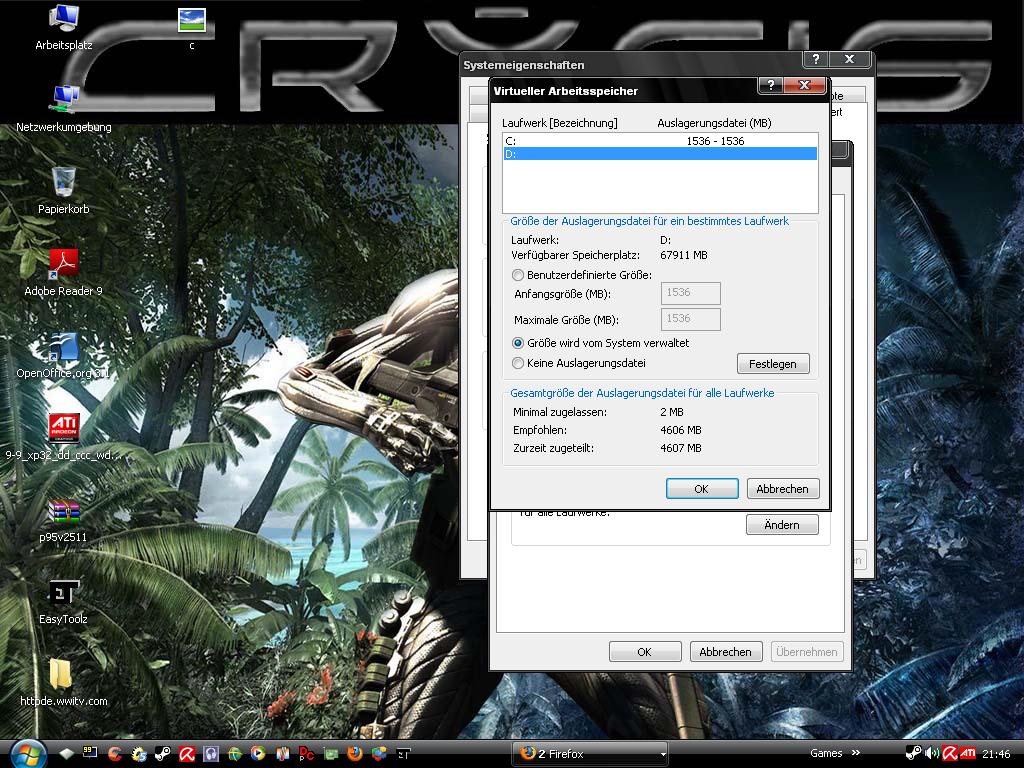Open the Netzwerkumgebung desktop icon

[64, 108]
